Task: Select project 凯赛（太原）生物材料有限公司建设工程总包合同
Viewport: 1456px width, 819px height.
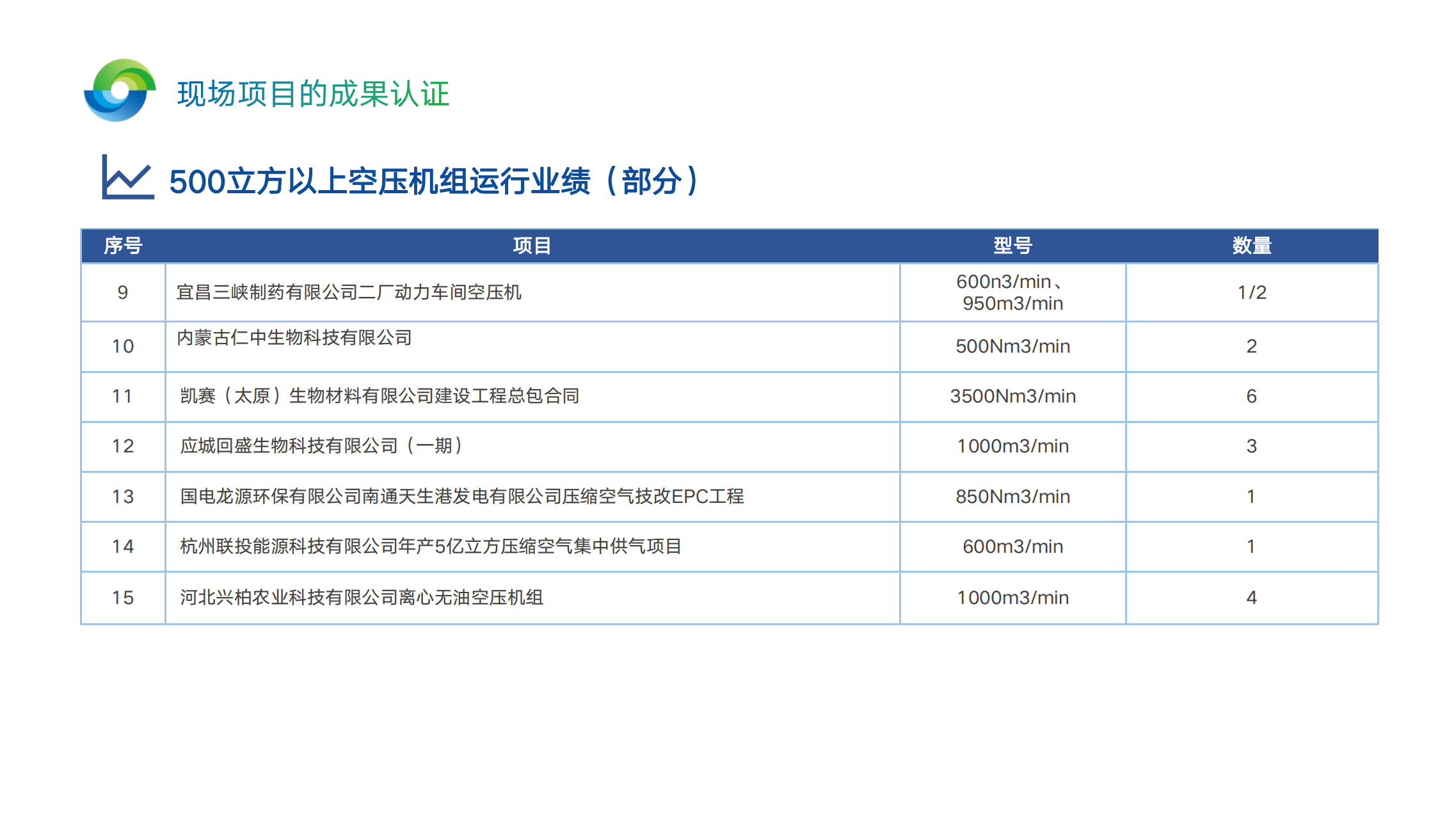Action: click(380, 396)
